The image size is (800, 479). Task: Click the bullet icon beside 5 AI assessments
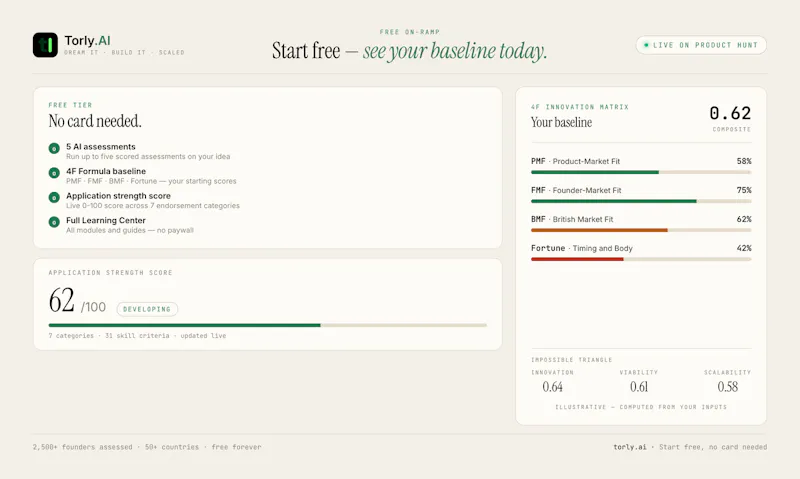pos(54,148)
